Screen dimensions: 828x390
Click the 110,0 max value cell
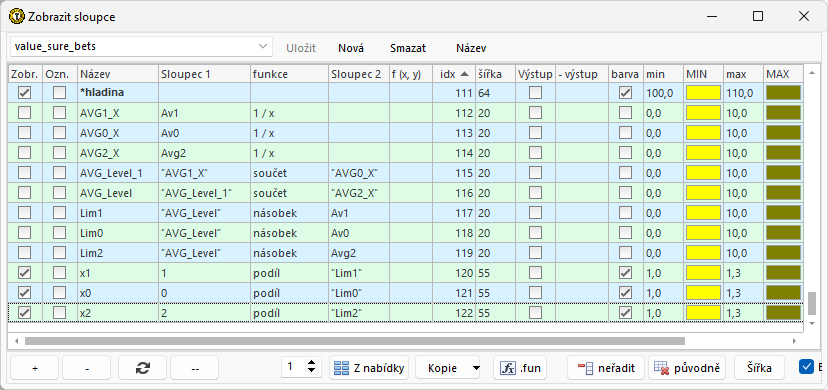pyautogui.click(x=744, y=93)
